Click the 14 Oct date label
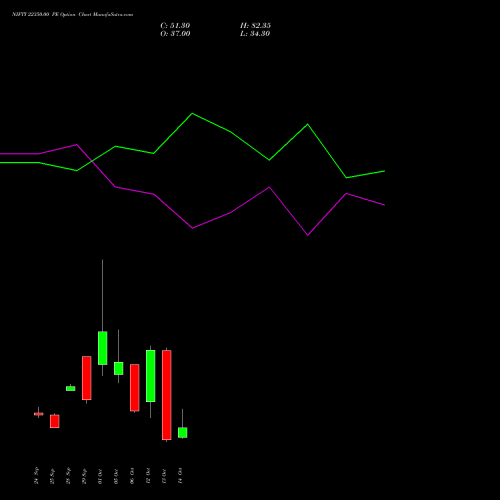 181,476
